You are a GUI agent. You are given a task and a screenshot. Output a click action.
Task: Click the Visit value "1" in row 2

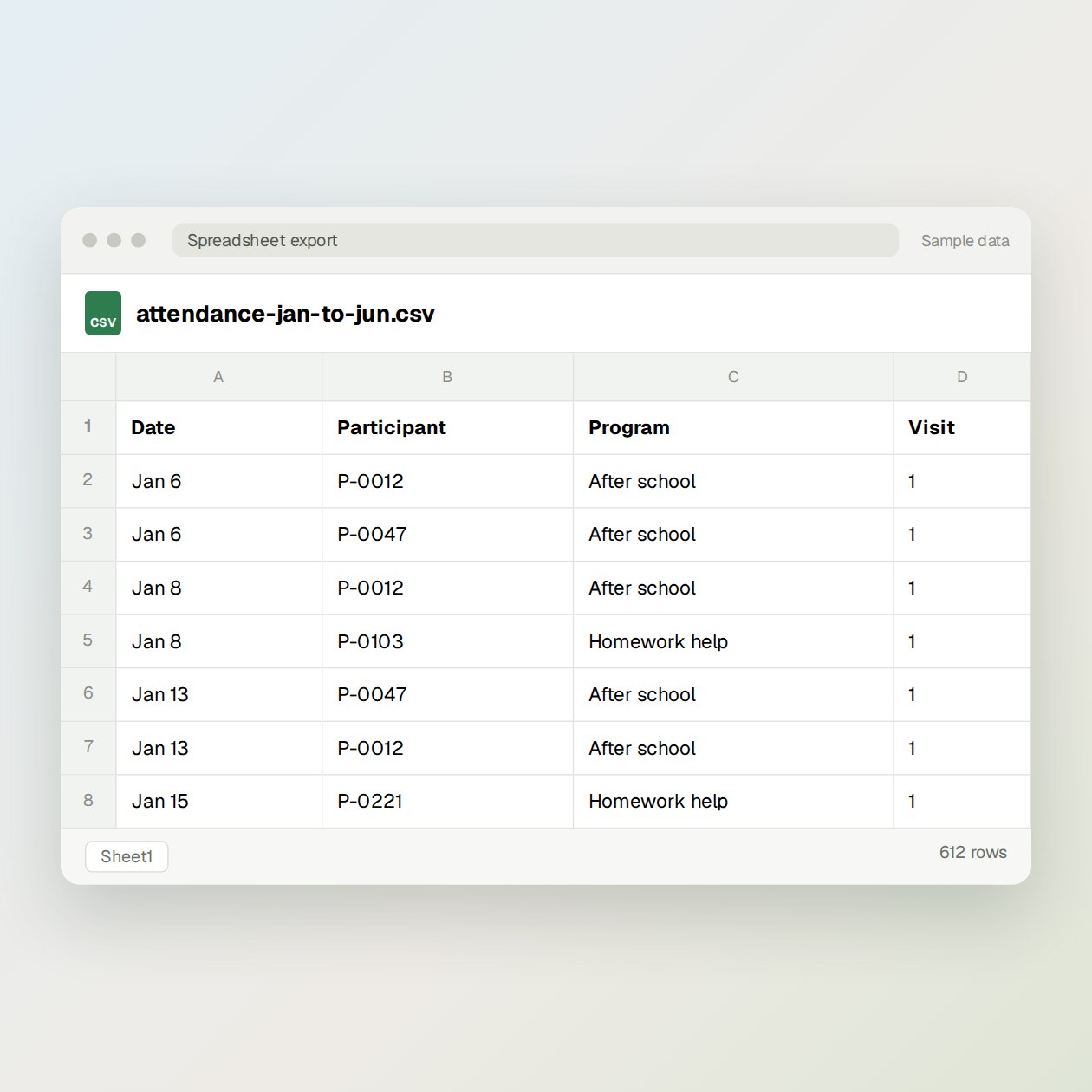coord(962,481)
